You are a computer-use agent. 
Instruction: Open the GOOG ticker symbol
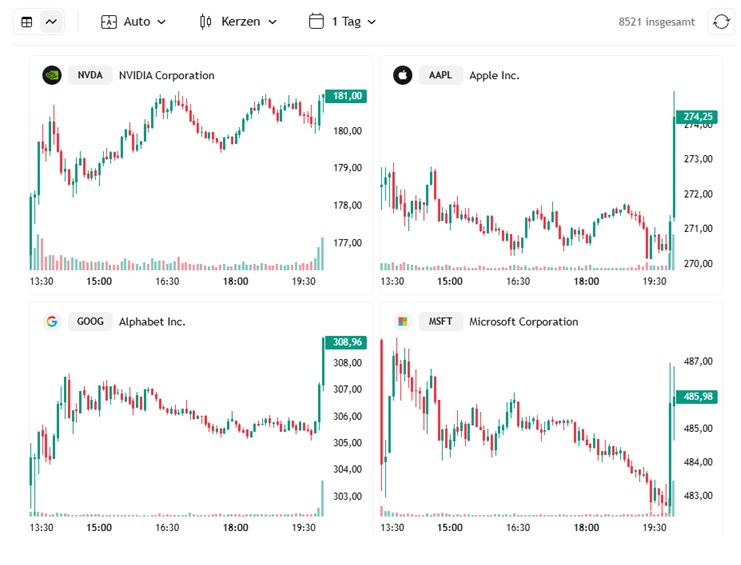pyautogui.click(x=90, y=322)
